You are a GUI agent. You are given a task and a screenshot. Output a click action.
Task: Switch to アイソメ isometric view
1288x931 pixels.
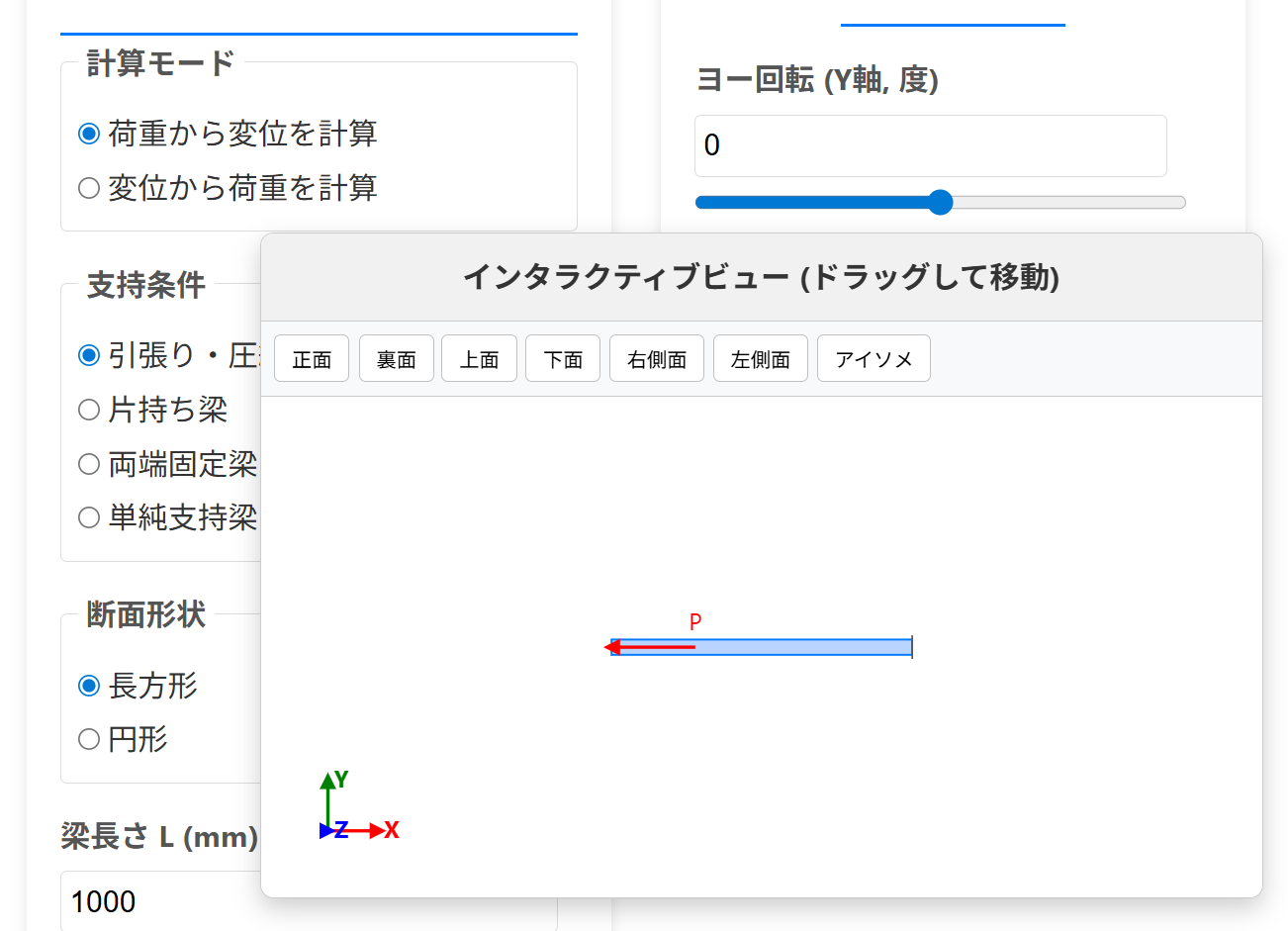tap(874, 359)
